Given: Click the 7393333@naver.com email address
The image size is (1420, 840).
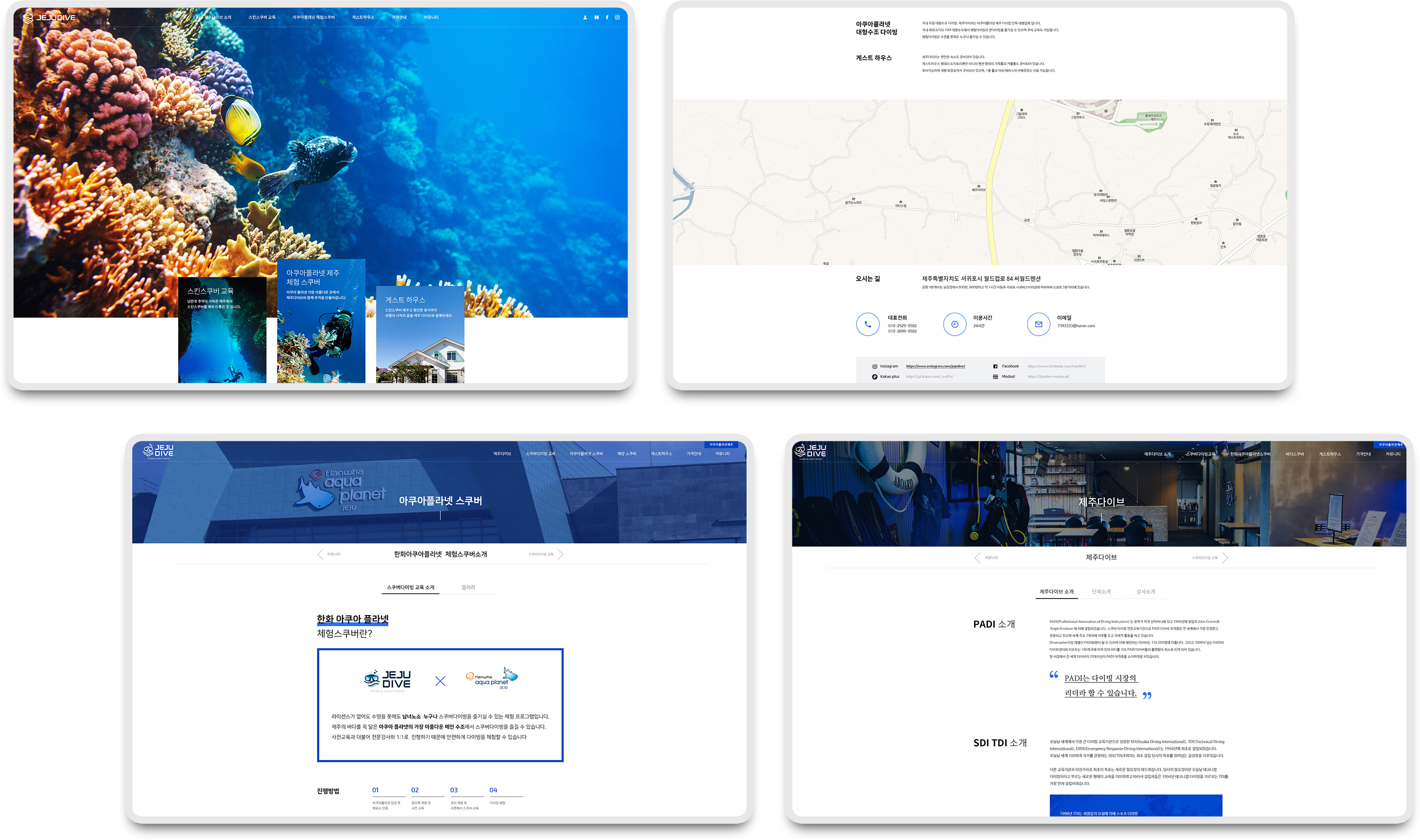Looking at the screenshot, I should (1076, 326).
